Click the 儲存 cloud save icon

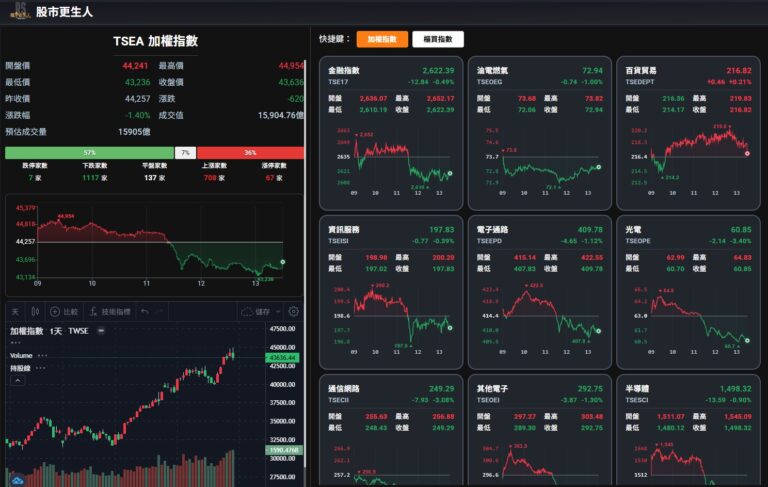pos(247,312)
